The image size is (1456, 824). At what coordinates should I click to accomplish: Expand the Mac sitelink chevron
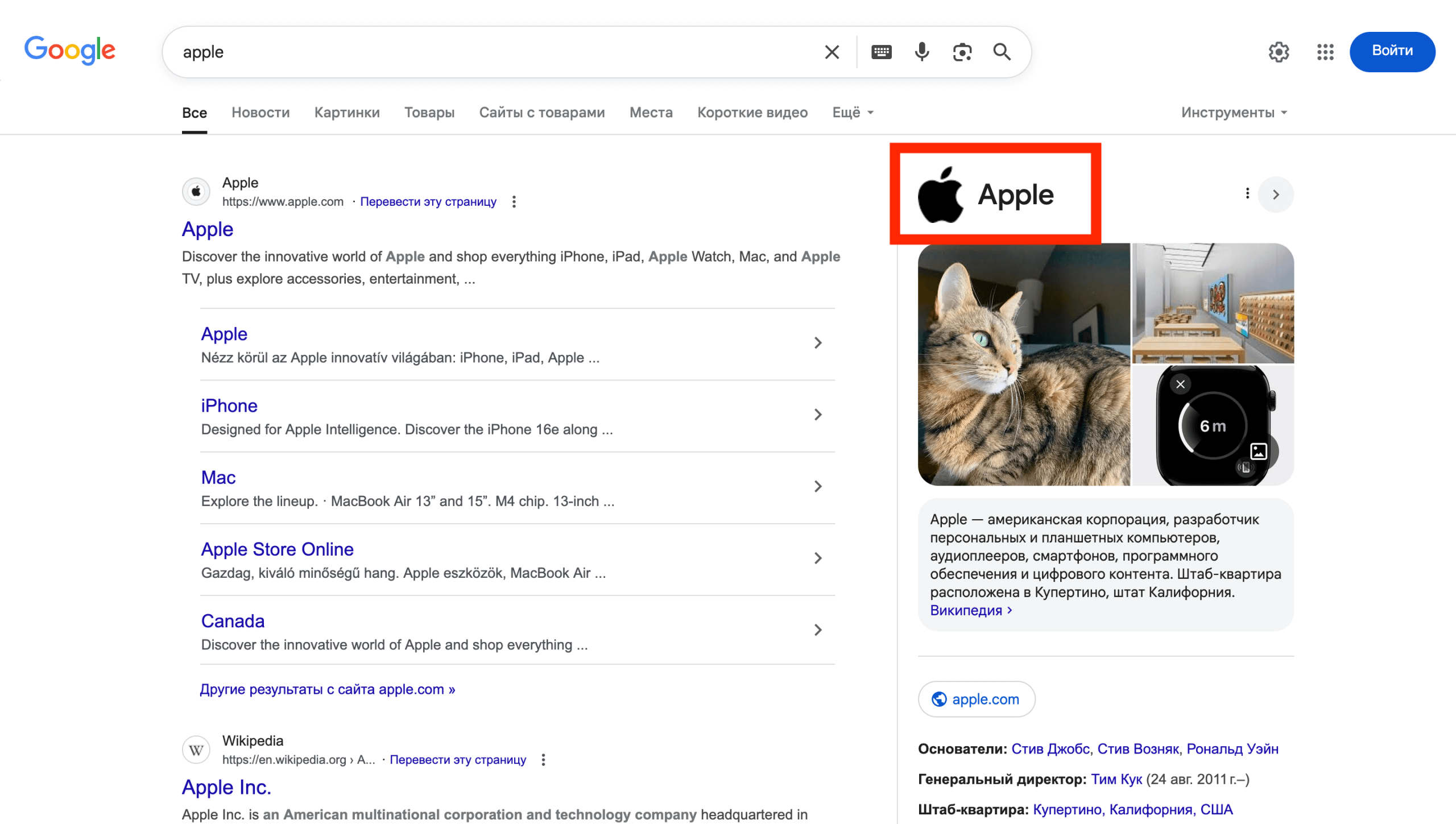coord(818,486)
